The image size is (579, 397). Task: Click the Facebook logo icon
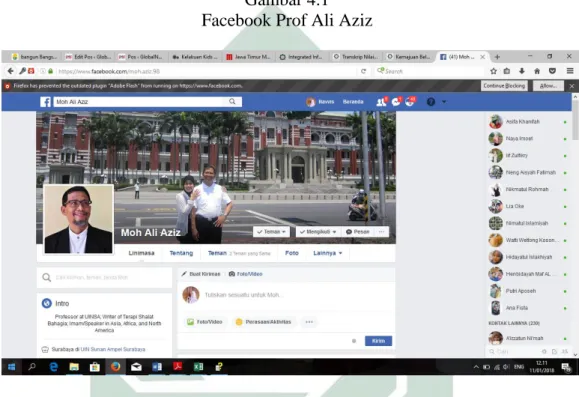click(45, 102)
